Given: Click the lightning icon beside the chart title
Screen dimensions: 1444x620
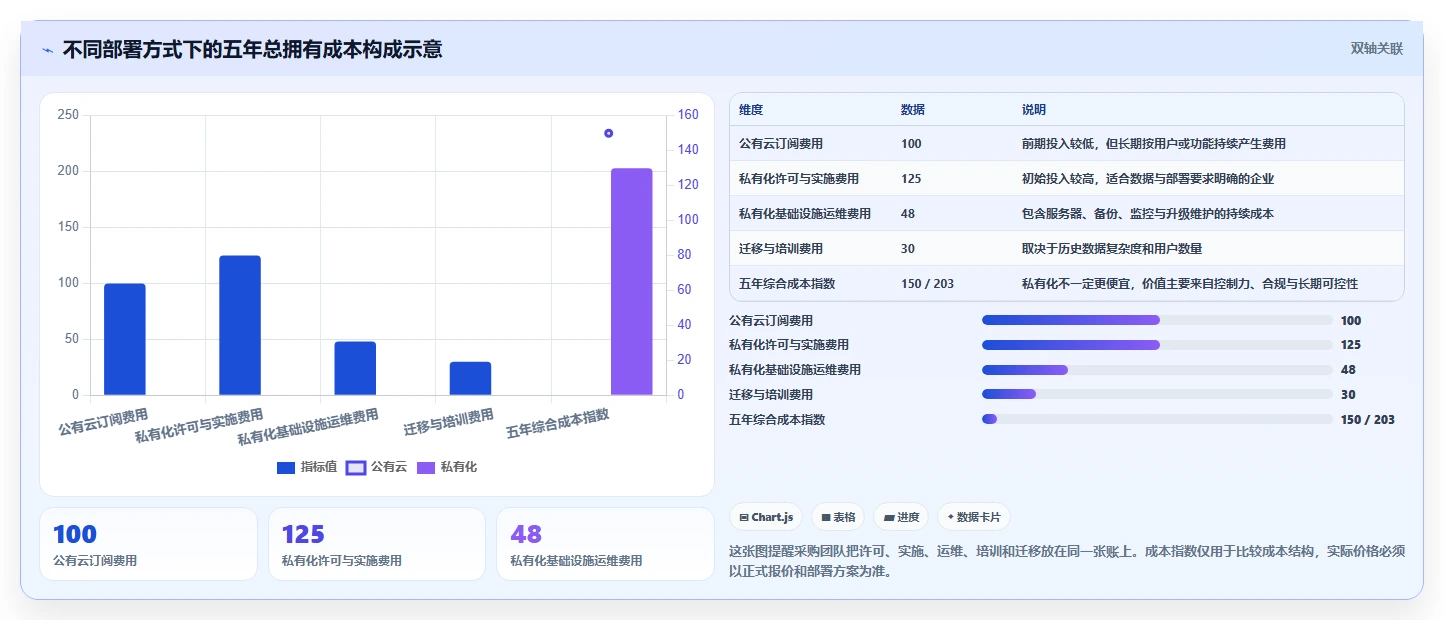Looking at the screenshot, I should [47, 49].
